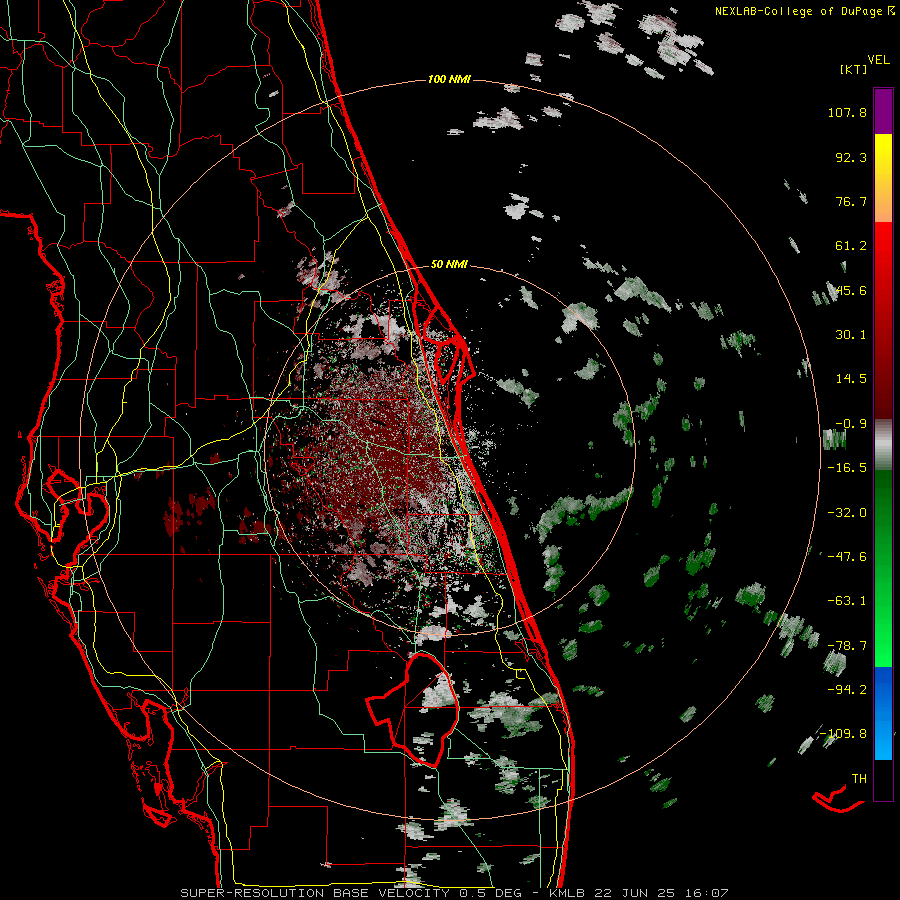Click the 61.2 legend value
The height and width of the screenshot is (900, 900).
coord(851,246)
